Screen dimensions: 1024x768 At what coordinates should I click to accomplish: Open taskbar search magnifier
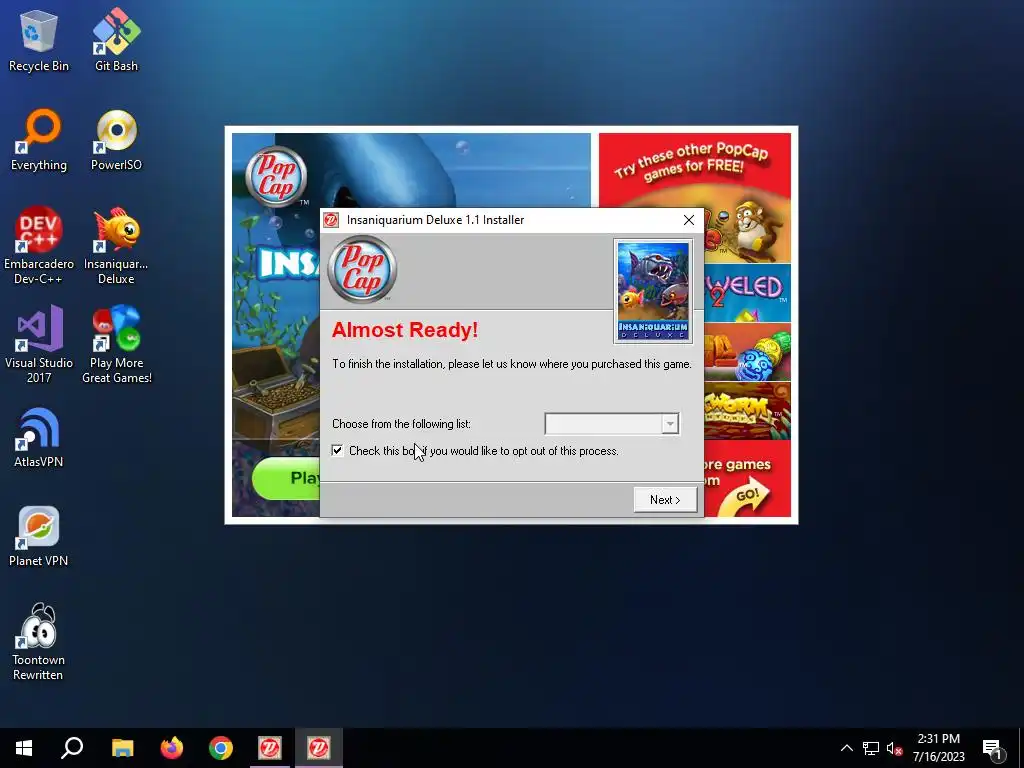(x=72, y=748)
